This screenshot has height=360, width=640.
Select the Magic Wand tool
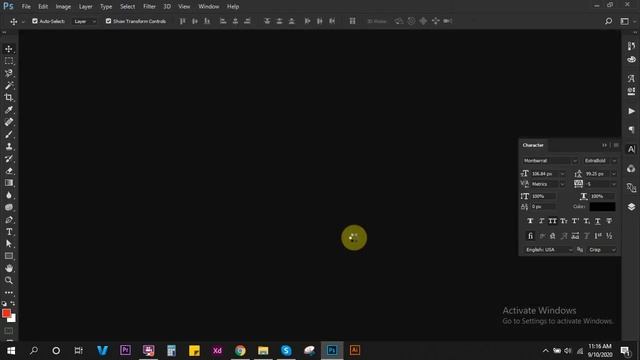tap(9, 85)
